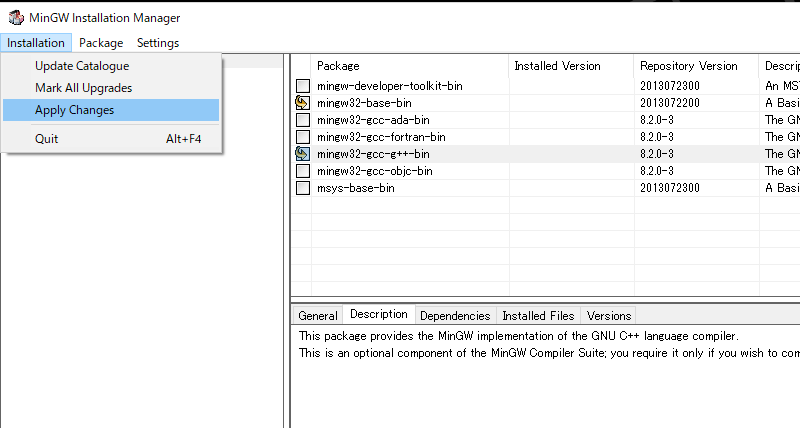Select the mingw-developer-toolkit-bin package name

pyautogui.click(x=390, y=86)
